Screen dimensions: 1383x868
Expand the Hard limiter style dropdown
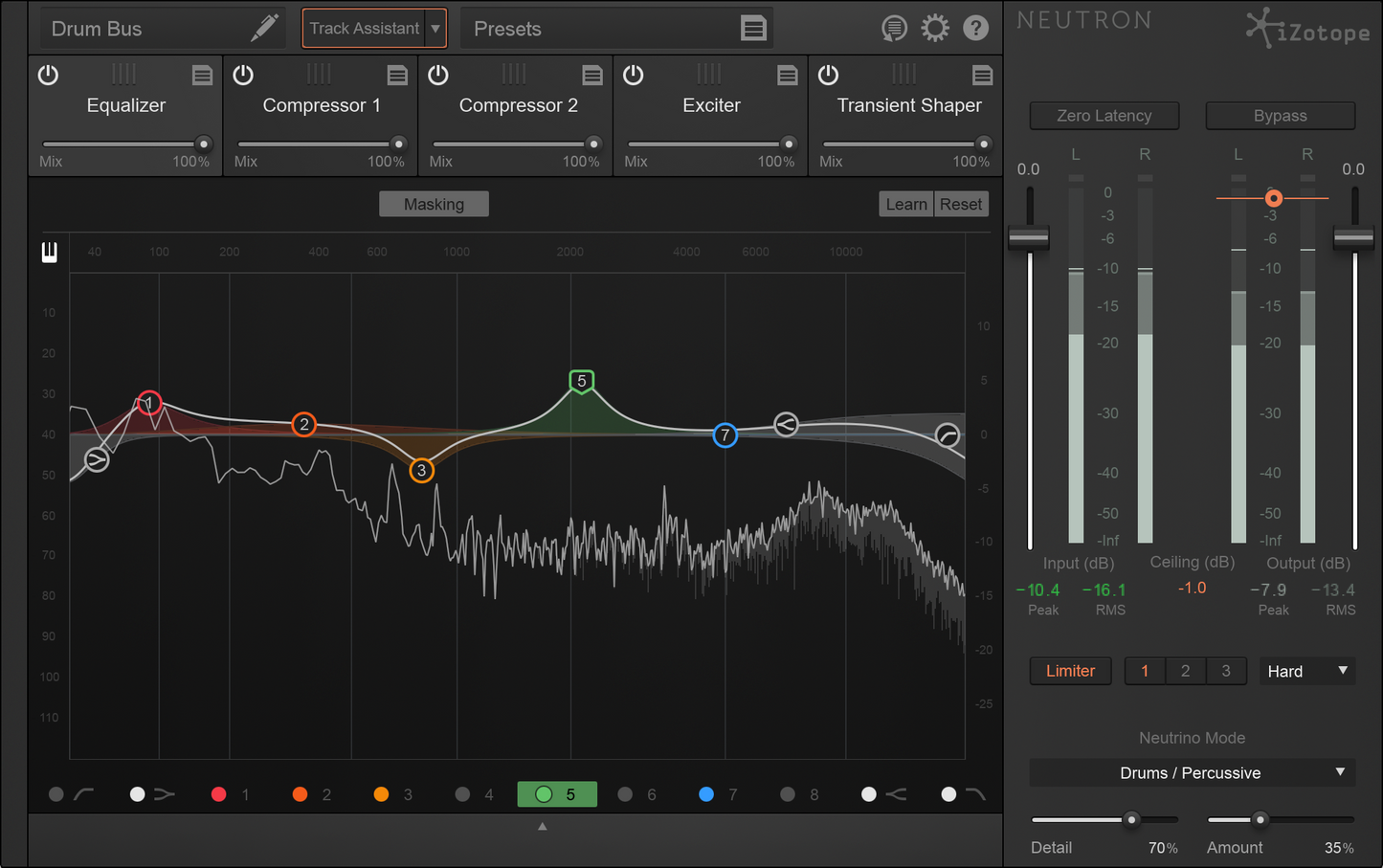pyautogui.click(x=1307, y=671)
